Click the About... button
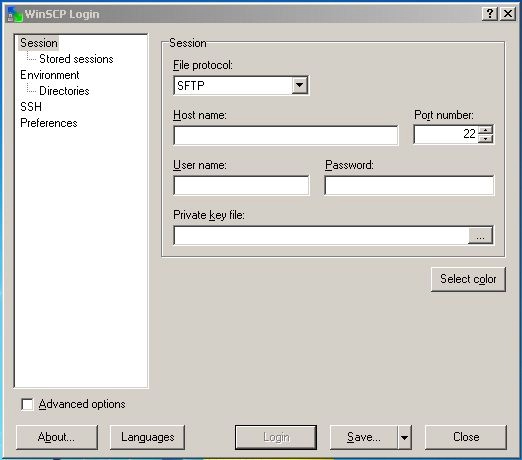The height and width of the screenshot is (460, 522). 57,437
